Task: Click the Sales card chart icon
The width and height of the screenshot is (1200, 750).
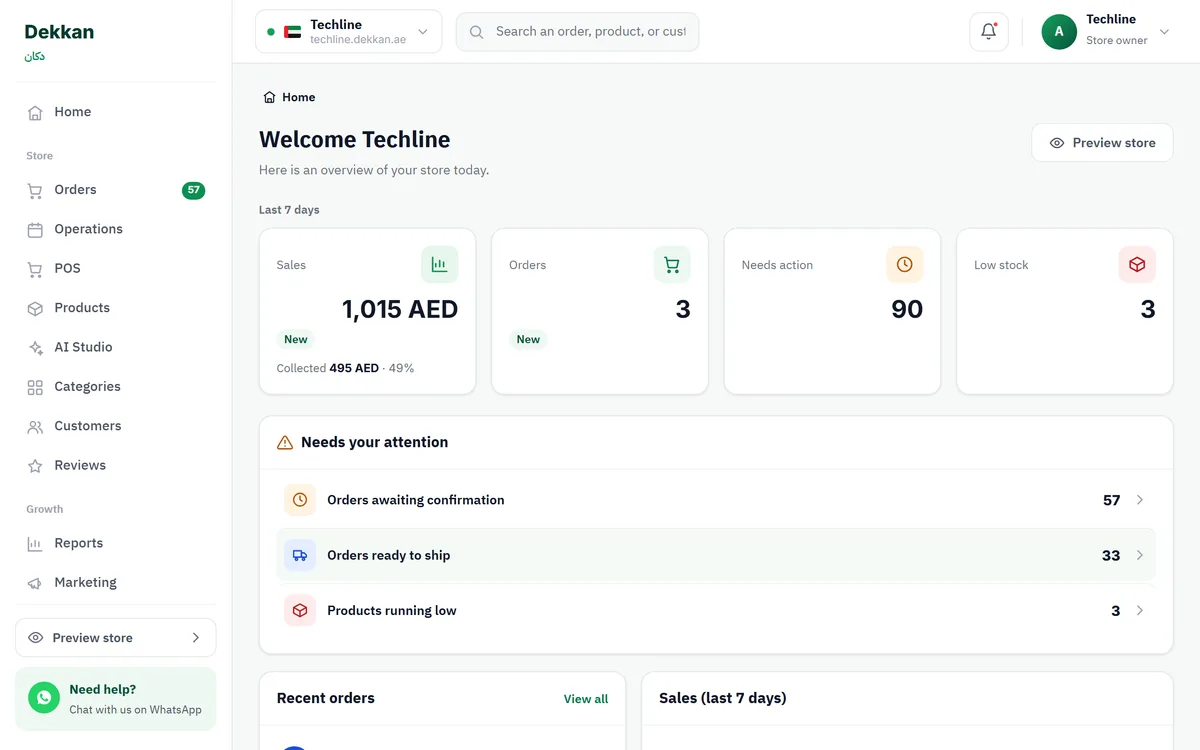Action: (x=439, y=265)
